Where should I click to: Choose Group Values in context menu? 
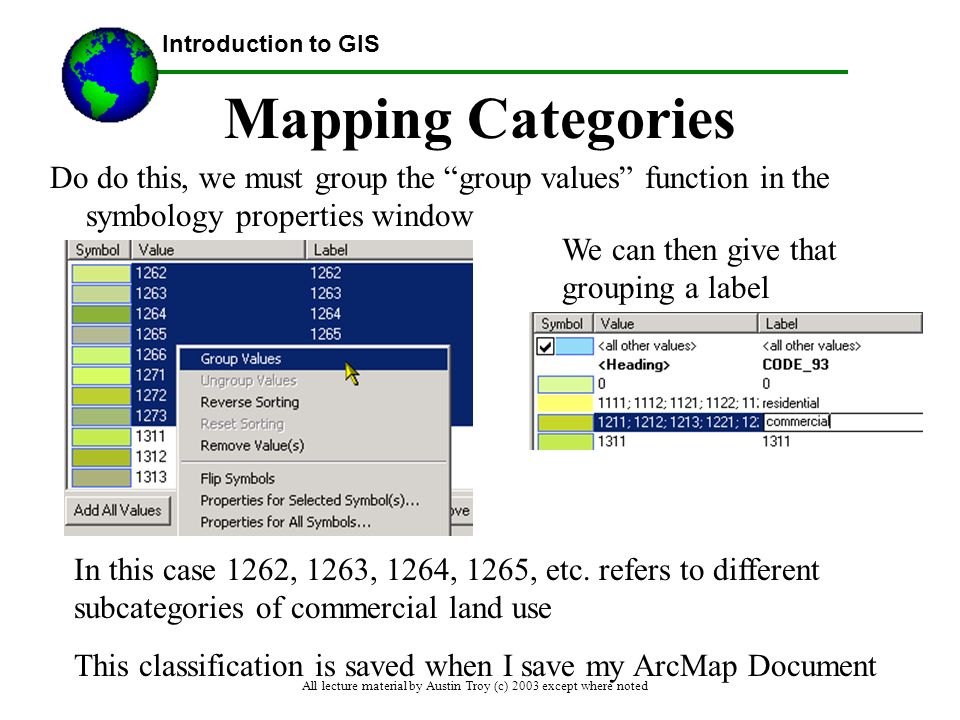[313, 359]
